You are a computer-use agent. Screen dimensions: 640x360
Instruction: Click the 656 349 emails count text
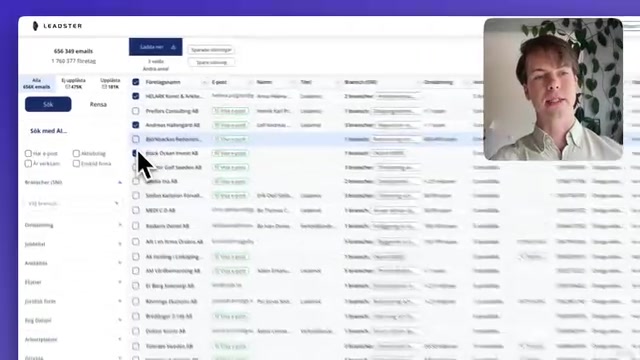[73, 51]
